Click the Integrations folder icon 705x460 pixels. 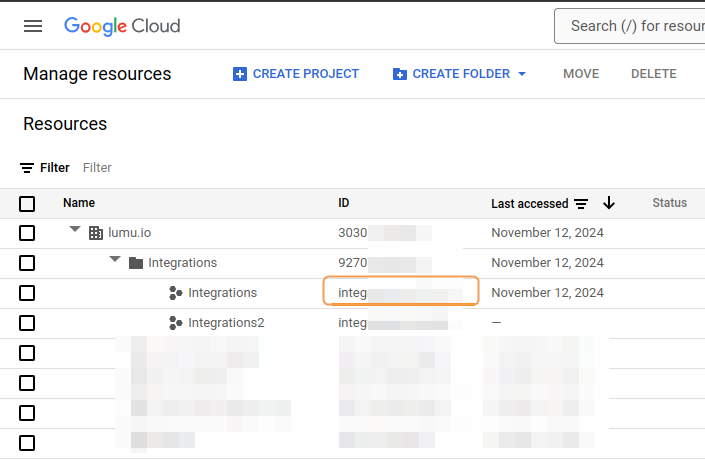pyautogui.click(x=136, y=263)
